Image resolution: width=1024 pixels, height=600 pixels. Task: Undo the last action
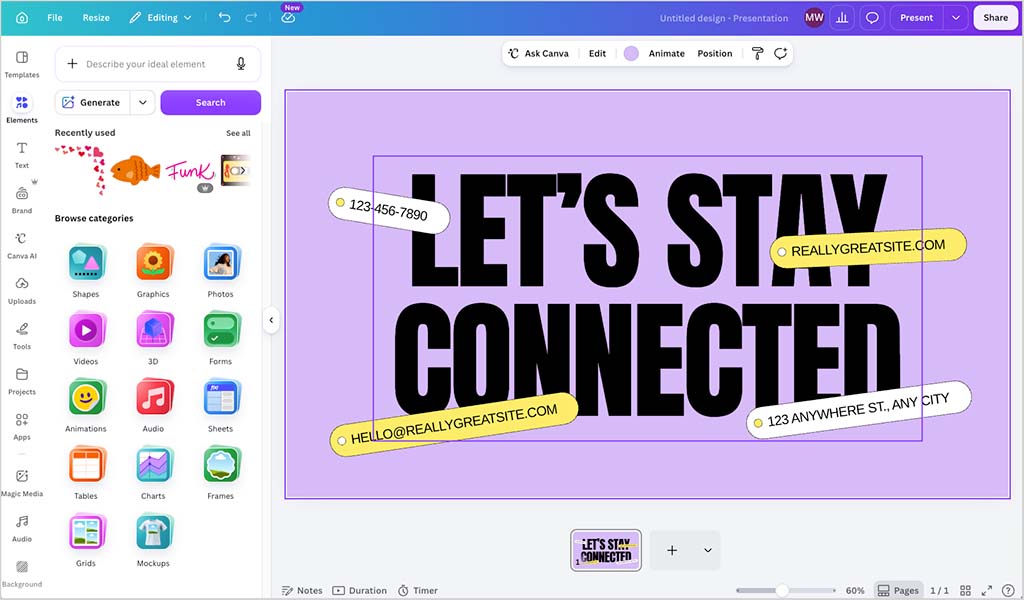click(x=225, y=18)
